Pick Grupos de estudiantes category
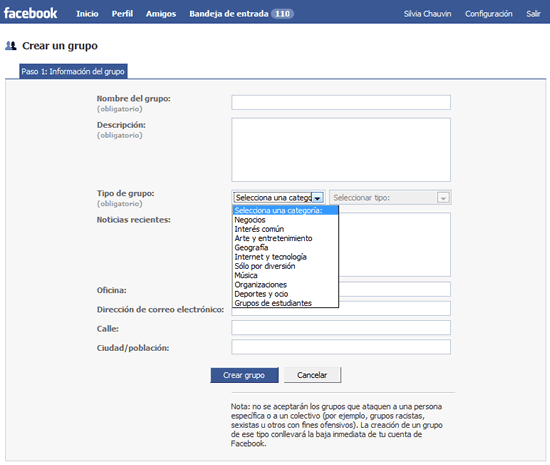550x465 pixels. pyautogui.click(x=285, y=303)
